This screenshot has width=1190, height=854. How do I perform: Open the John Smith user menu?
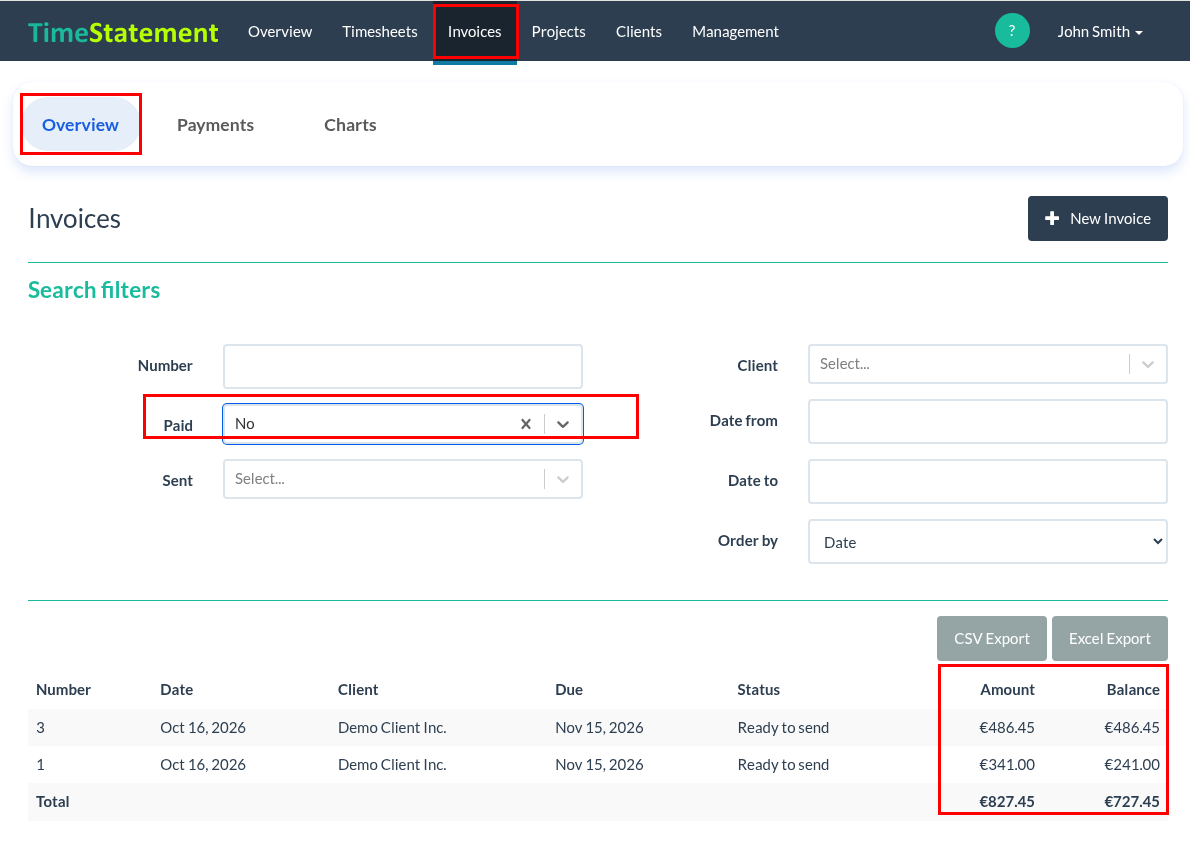1100,32
